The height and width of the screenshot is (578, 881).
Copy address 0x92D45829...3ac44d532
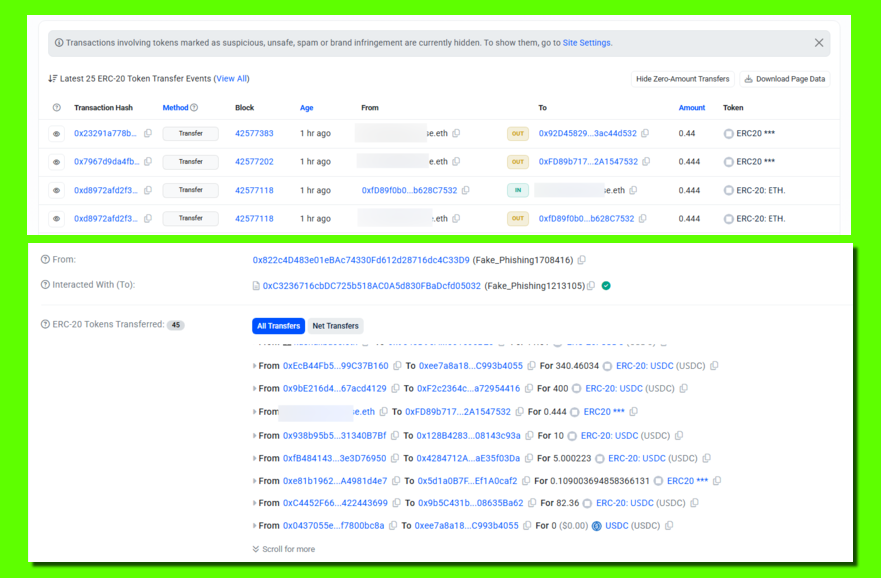point(645,134)
